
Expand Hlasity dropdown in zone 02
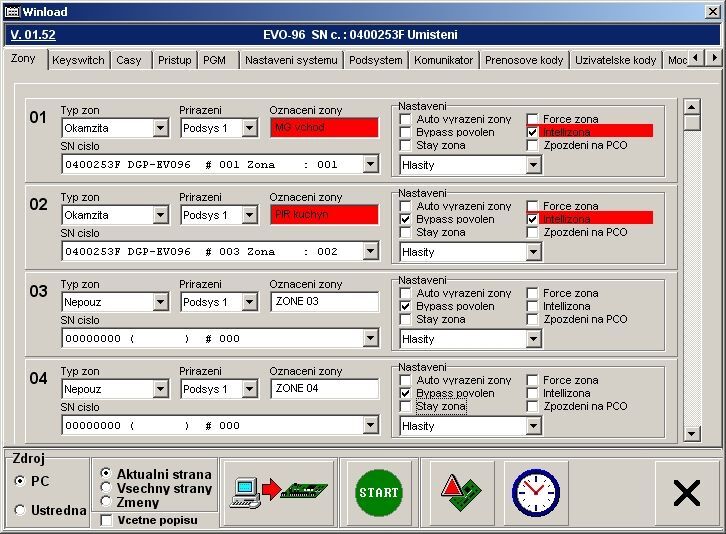(x=533, y=252)
